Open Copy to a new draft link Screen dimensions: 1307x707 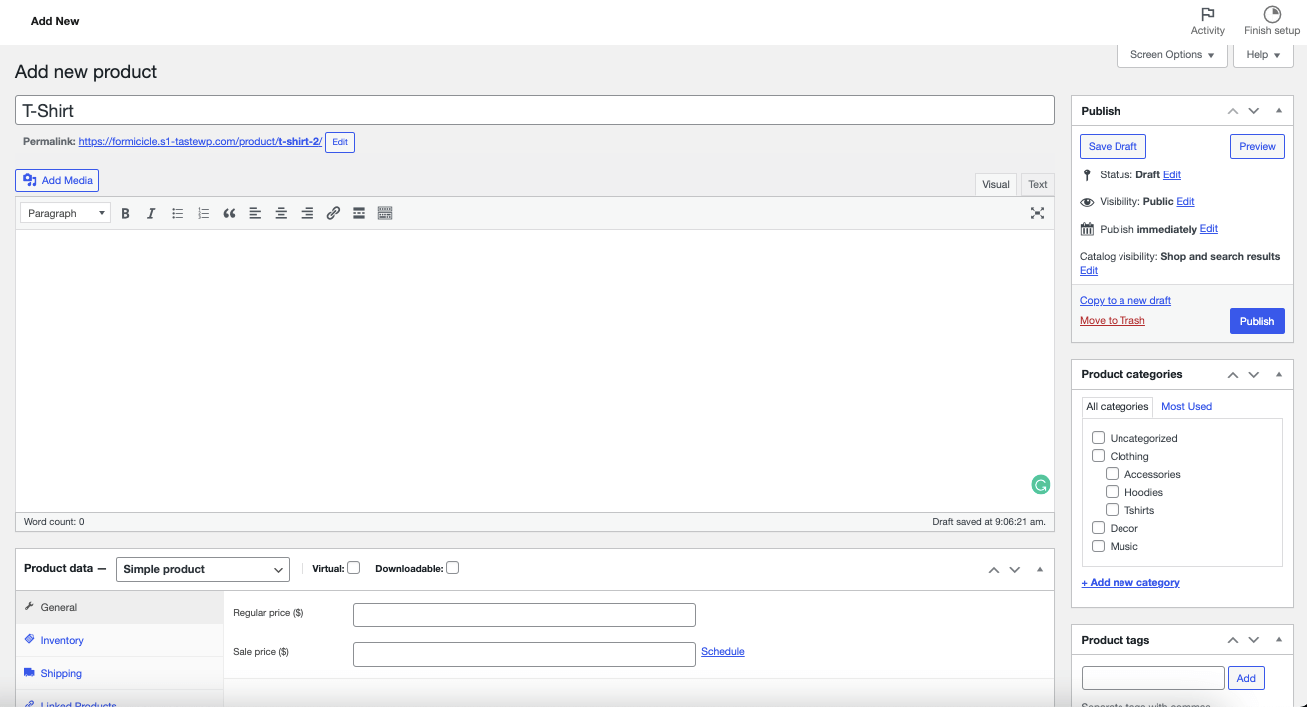[x=1124, y=300]
